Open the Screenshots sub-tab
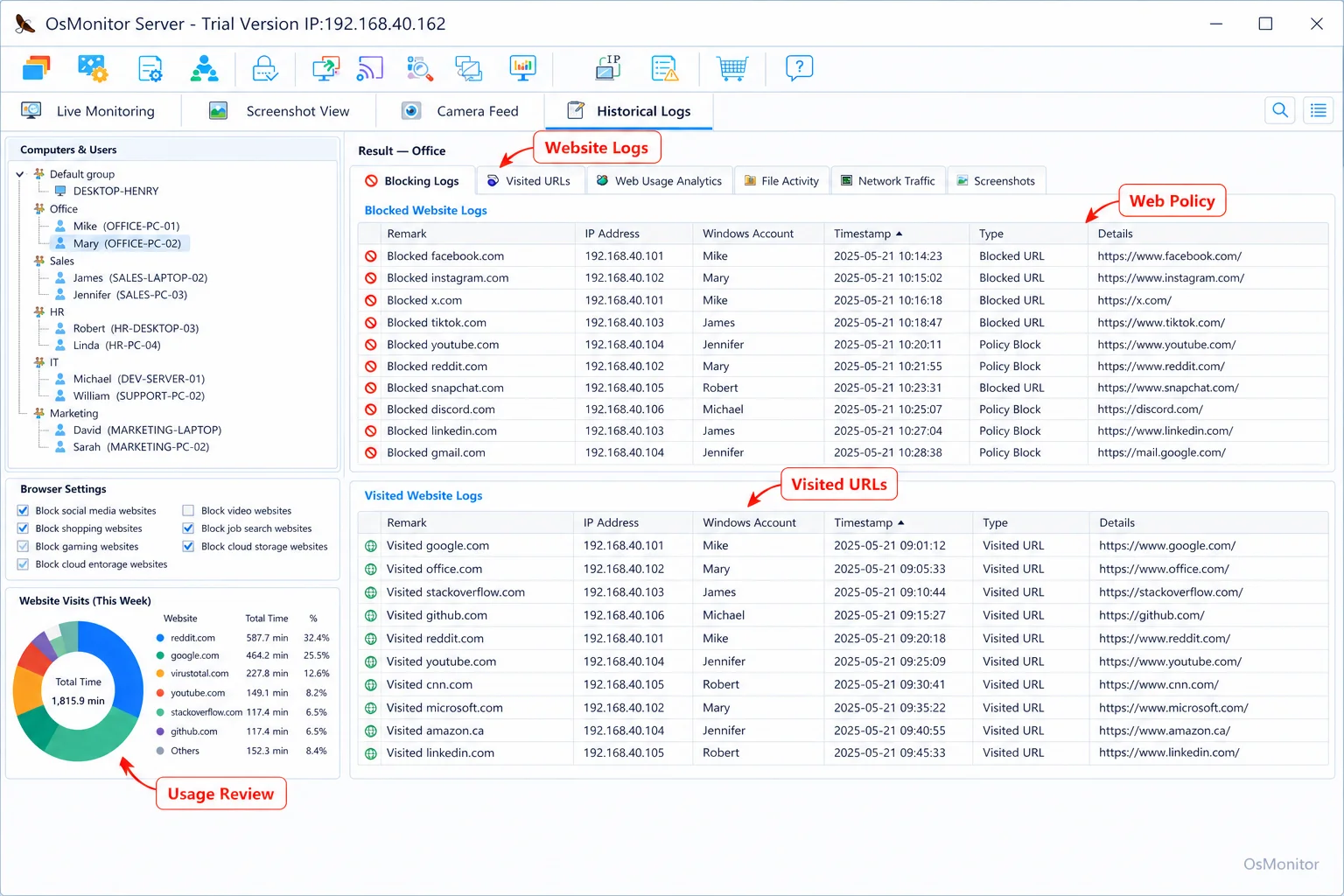 click(996, 181)
